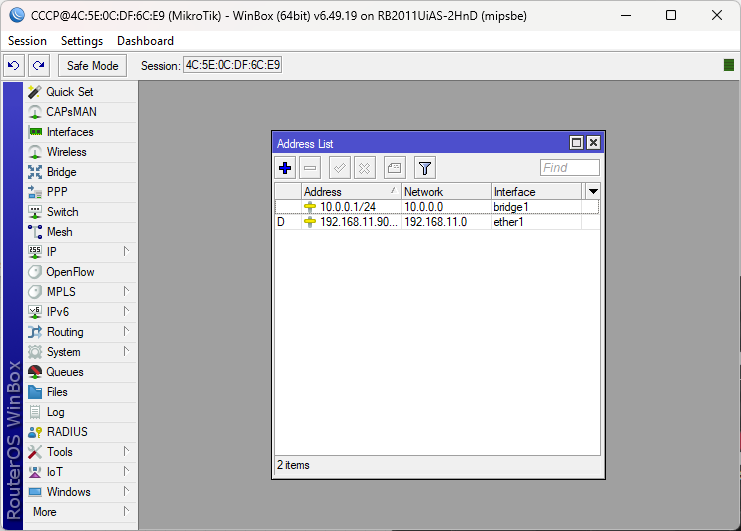This screenshot has width=741, height=531.
Task: Expand the IoT submenu
Action: (x=80, y=472)
